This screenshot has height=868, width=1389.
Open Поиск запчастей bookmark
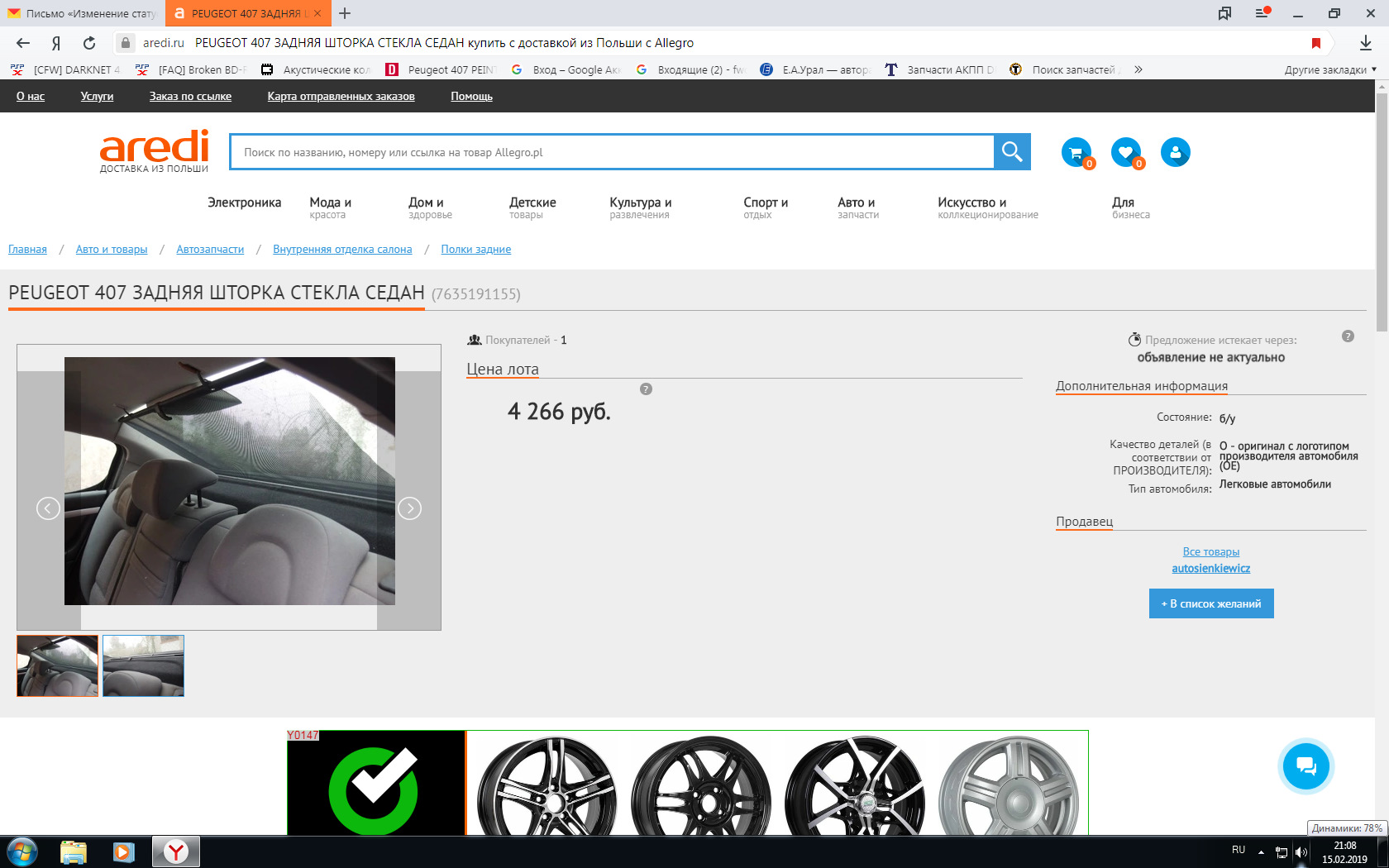pyautogui.click(x=1066, y=69)
